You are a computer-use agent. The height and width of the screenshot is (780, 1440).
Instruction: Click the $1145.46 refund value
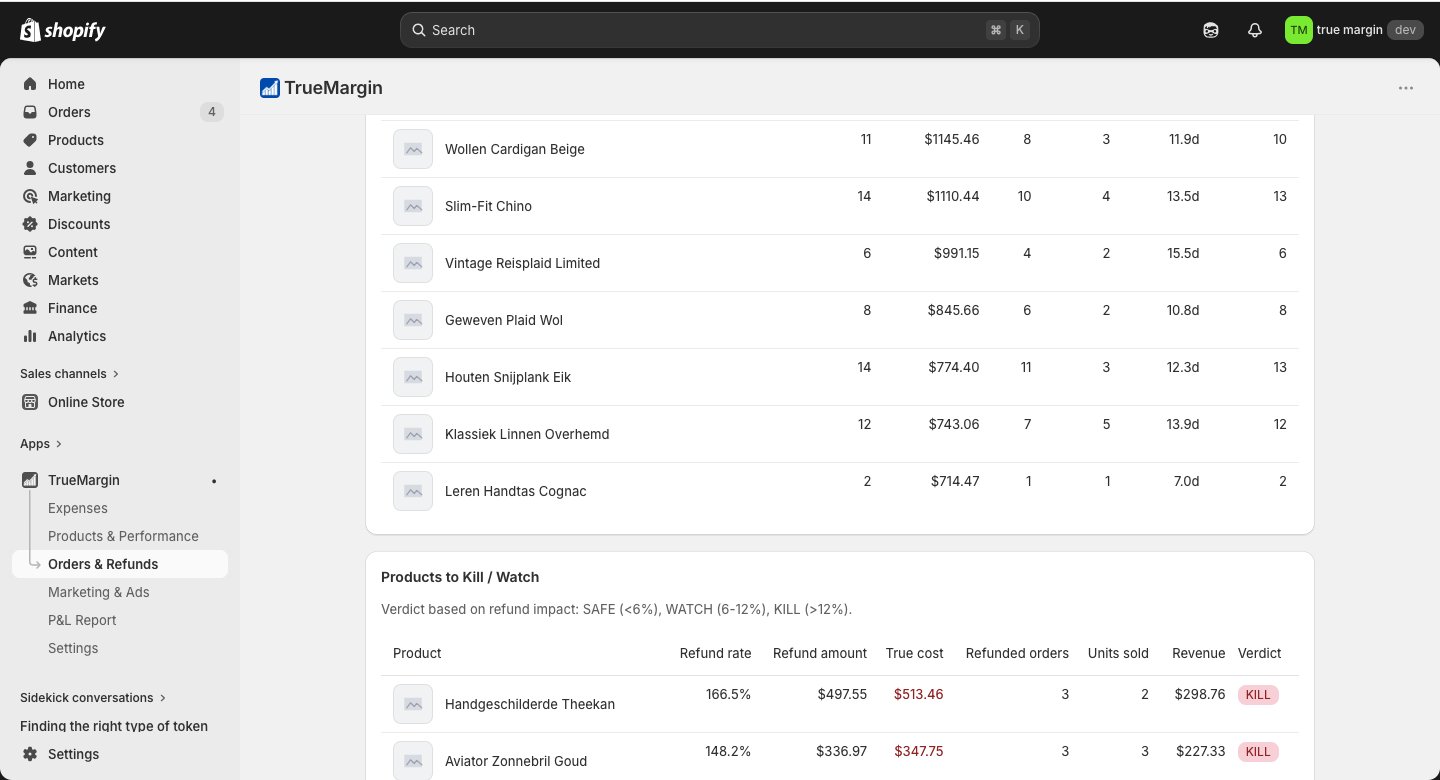[952, 139]
